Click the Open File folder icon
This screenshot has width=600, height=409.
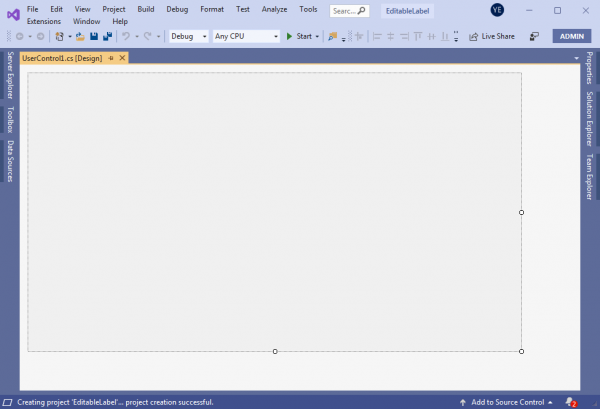pos(81,36)
